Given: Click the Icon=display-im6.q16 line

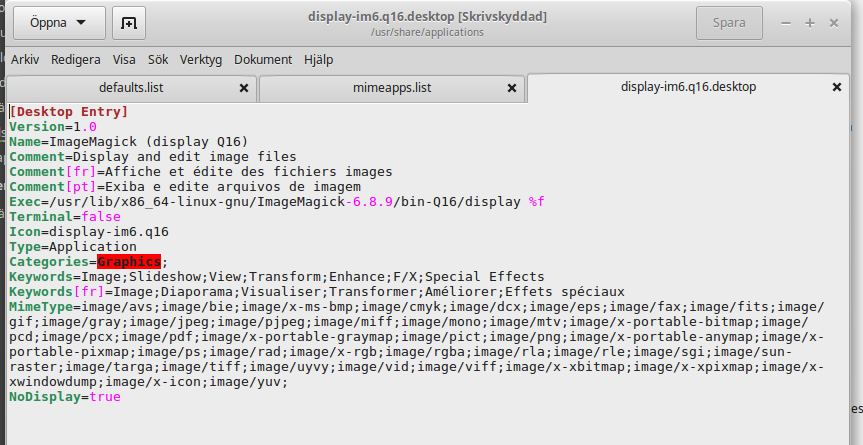Looking at the screenshot, I should coord(89,232).
